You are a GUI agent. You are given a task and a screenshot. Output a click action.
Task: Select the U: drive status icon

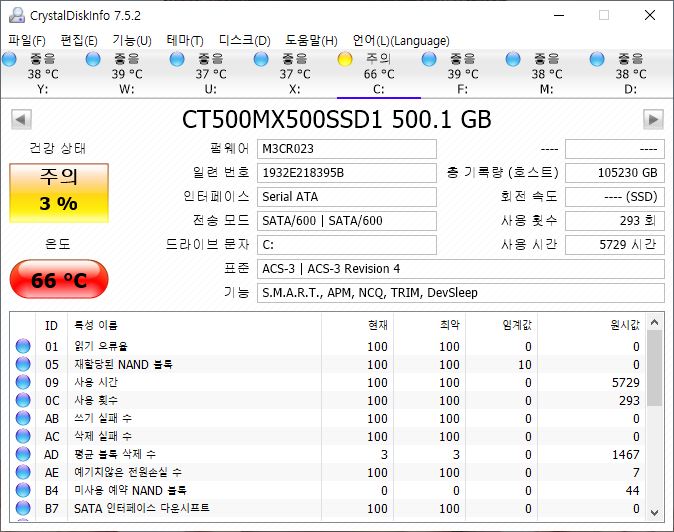[x=177, y=59]
